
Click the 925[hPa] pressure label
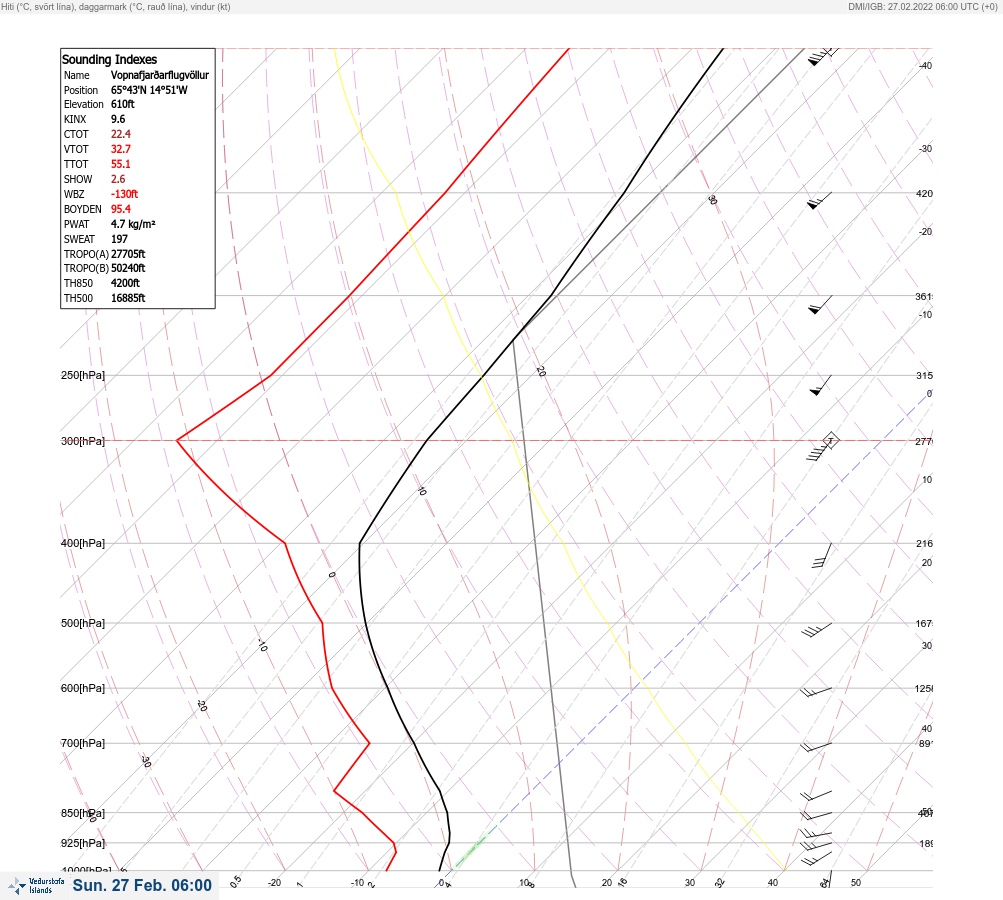pos(83,843)
